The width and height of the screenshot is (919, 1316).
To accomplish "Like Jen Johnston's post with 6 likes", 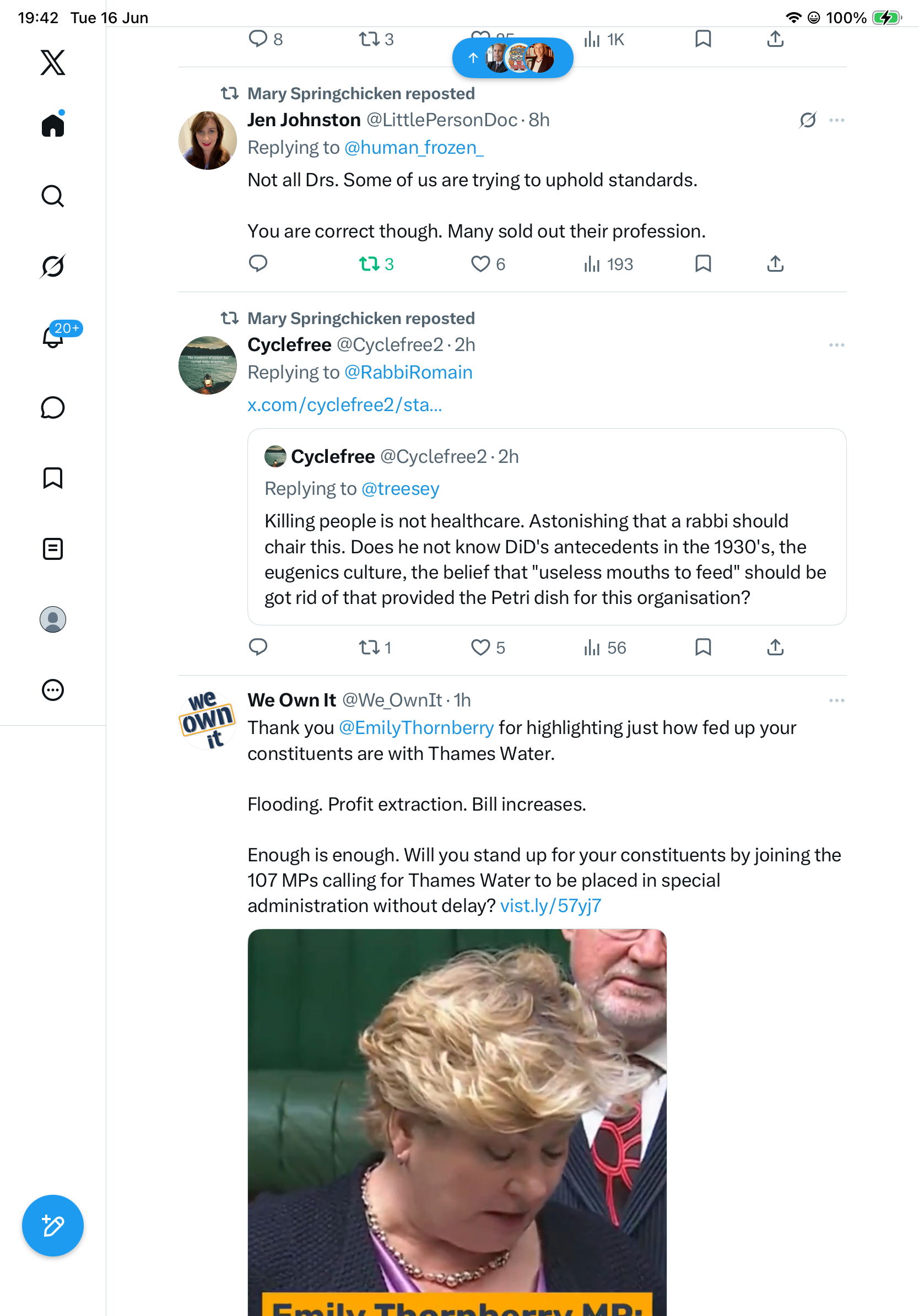I will (x=488, y=264).
